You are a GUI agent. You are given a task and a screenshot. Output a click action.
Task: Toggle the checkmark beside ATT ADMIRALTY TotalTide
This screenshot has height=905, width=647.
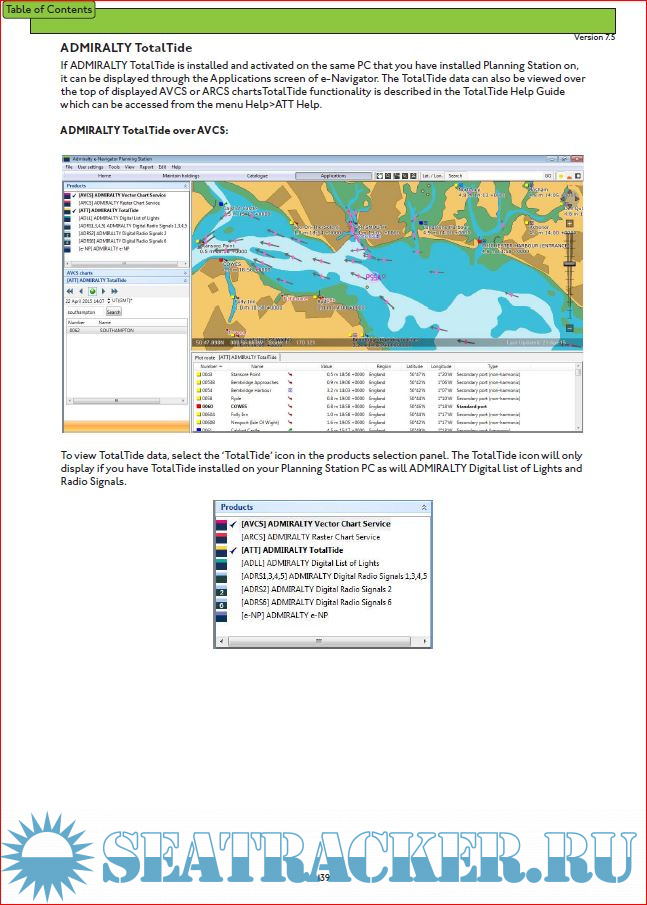[x=233, y=550]
